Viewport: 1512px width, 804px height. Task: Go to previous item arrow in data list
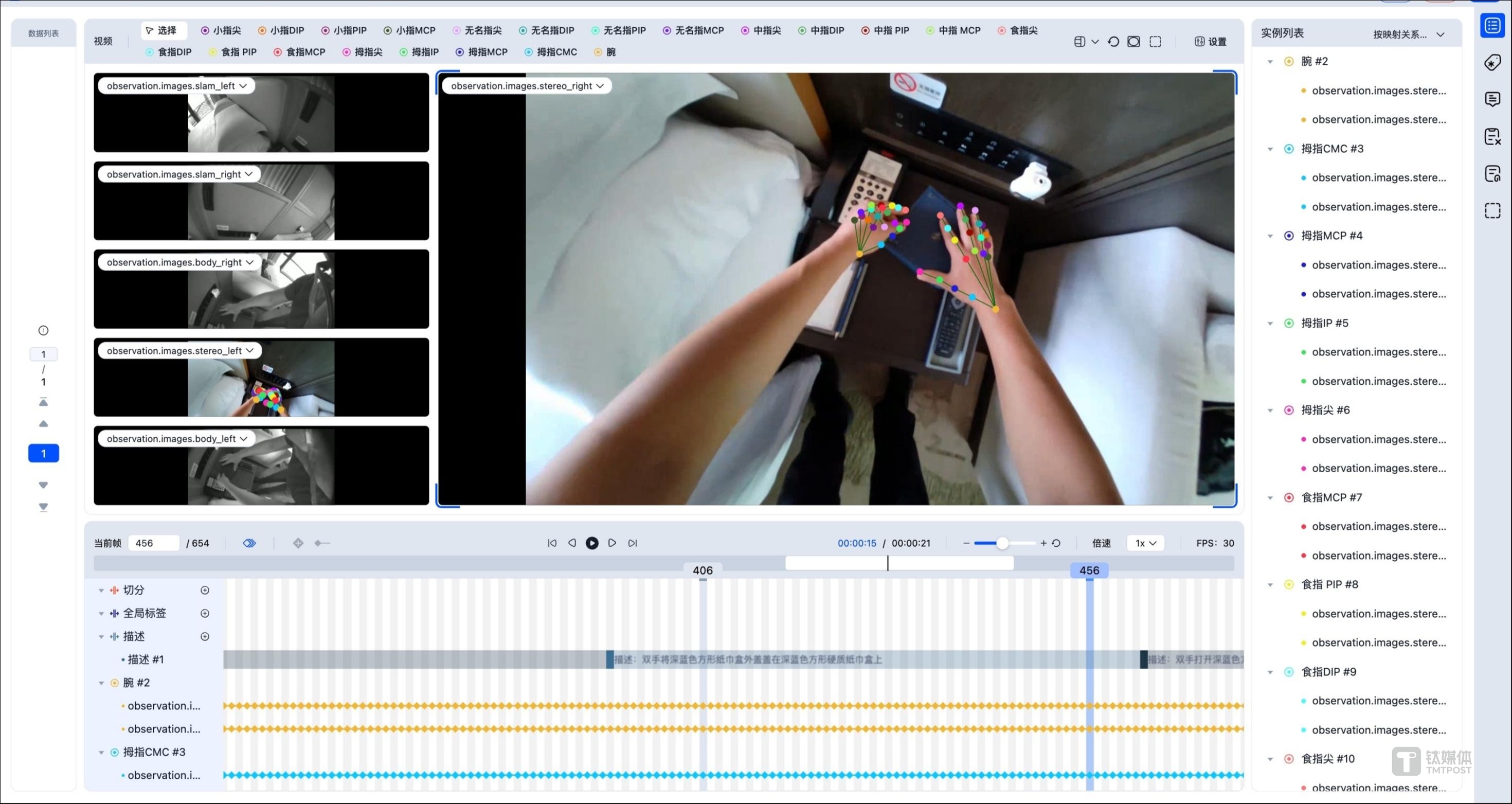[43, 424]
